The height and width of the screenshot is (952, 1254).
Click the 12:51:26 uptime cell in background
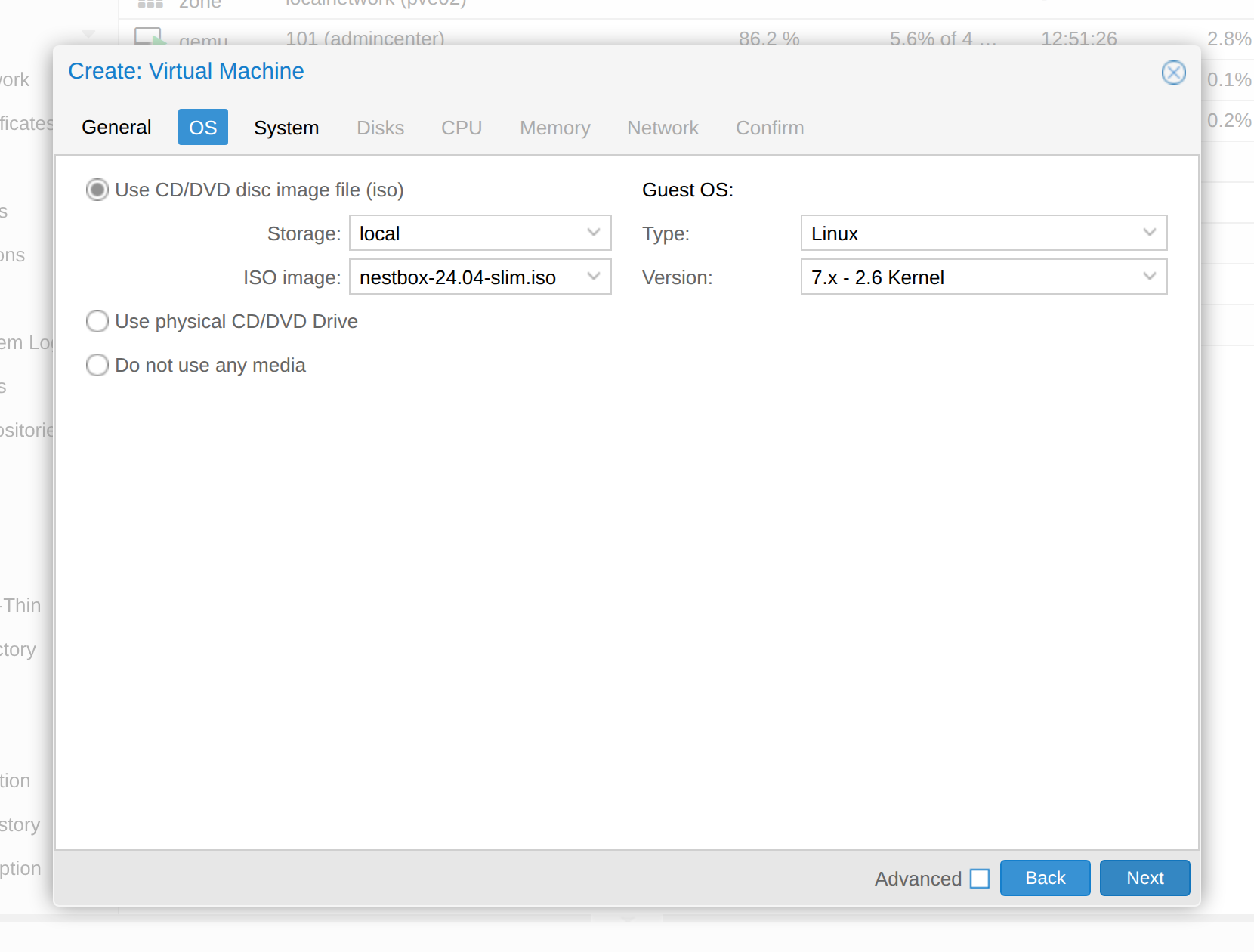pos(1079,38)
